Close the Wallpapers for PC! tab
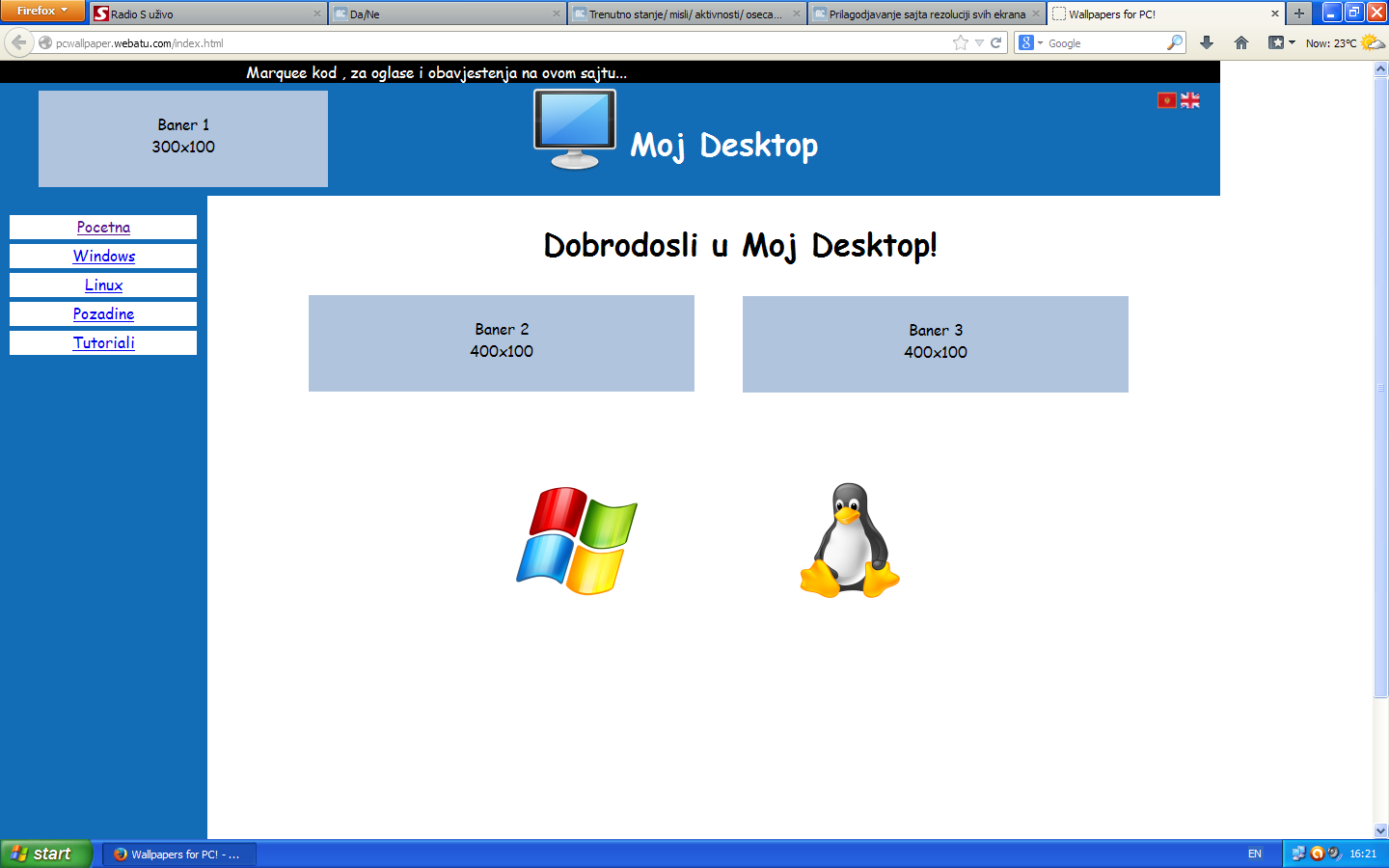Screen dimensions: 1389x868 [x=1274, y=14]
